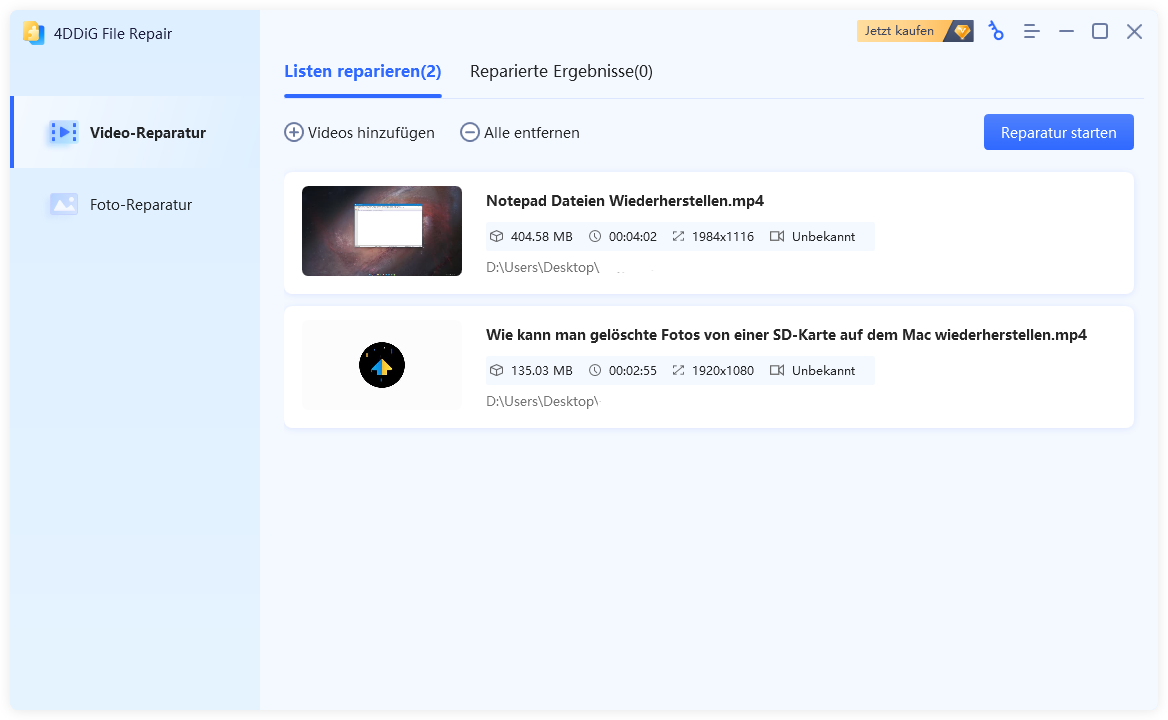Image resolution: width=1168 pixels, height=720 pixels.
Task: Click the 4DDiG File Repair logo
Action: 35,33
